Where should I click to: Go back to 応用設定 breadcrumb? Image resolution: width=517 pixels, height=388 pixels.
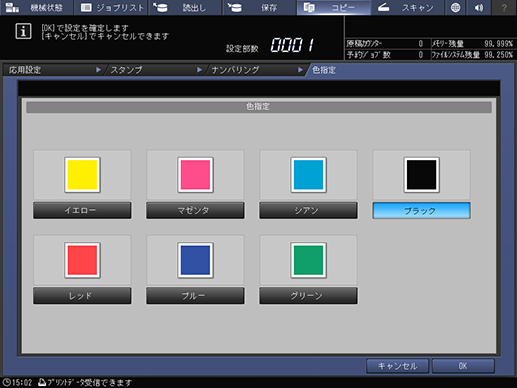[x=53, y=70]
